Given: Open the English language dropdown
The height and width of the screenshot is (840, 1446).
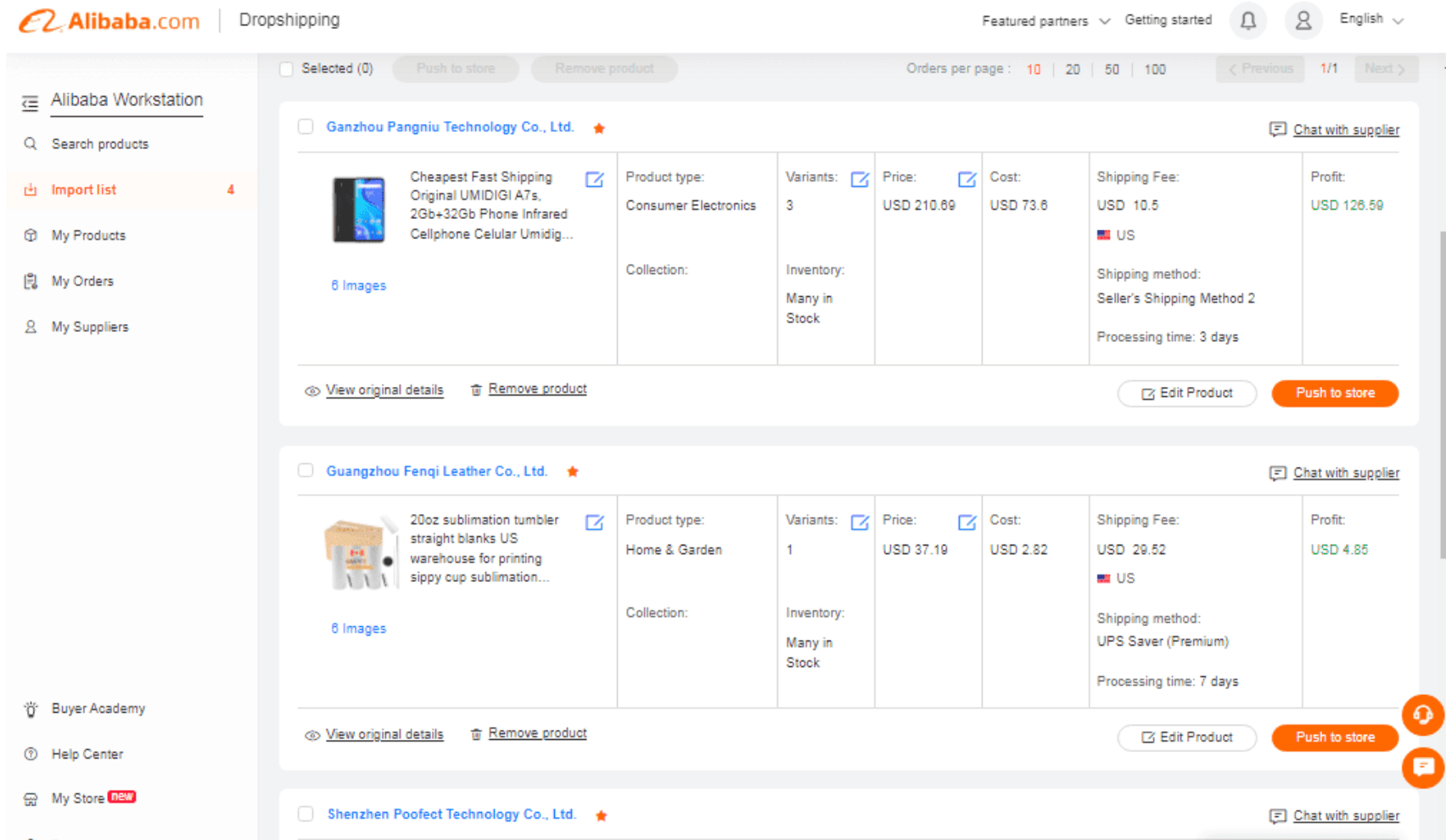Looking at the screenshot, I should [x=1371, y=20].
